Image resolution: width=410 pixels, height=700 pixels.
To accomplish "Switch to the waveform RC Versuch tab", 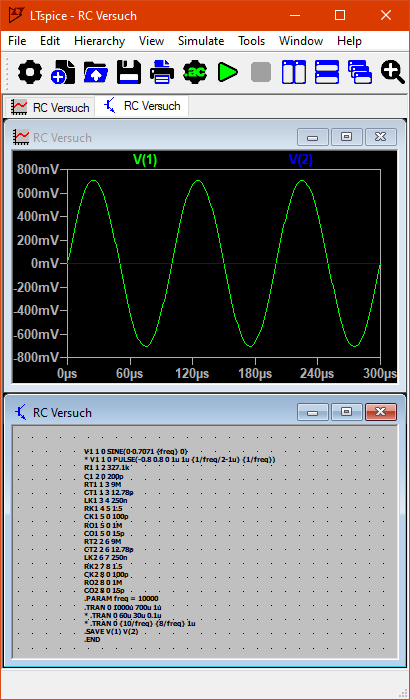I will point(50,107).
